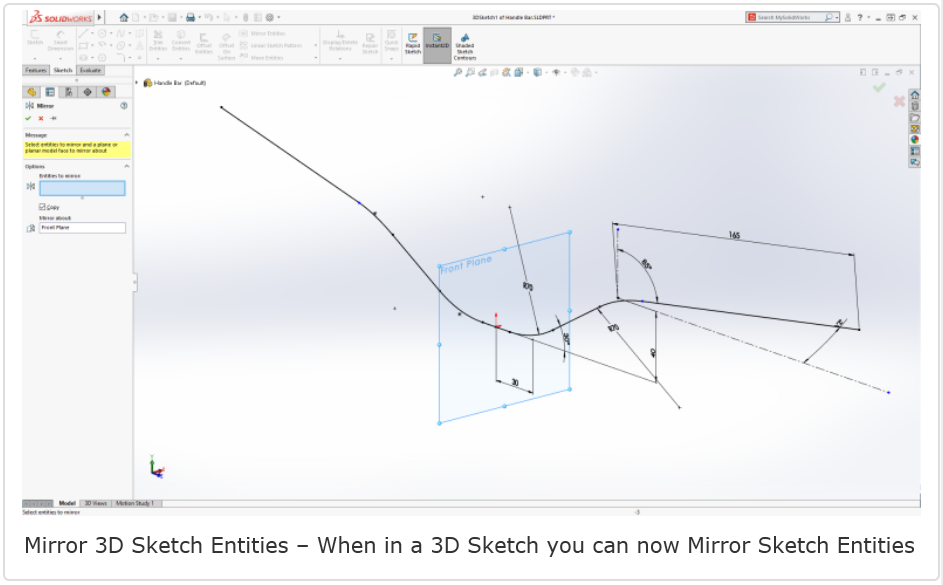Expand the Handle Bar tree node
The height and width of the screenshot is (585, 943).
tap(137, 83)
